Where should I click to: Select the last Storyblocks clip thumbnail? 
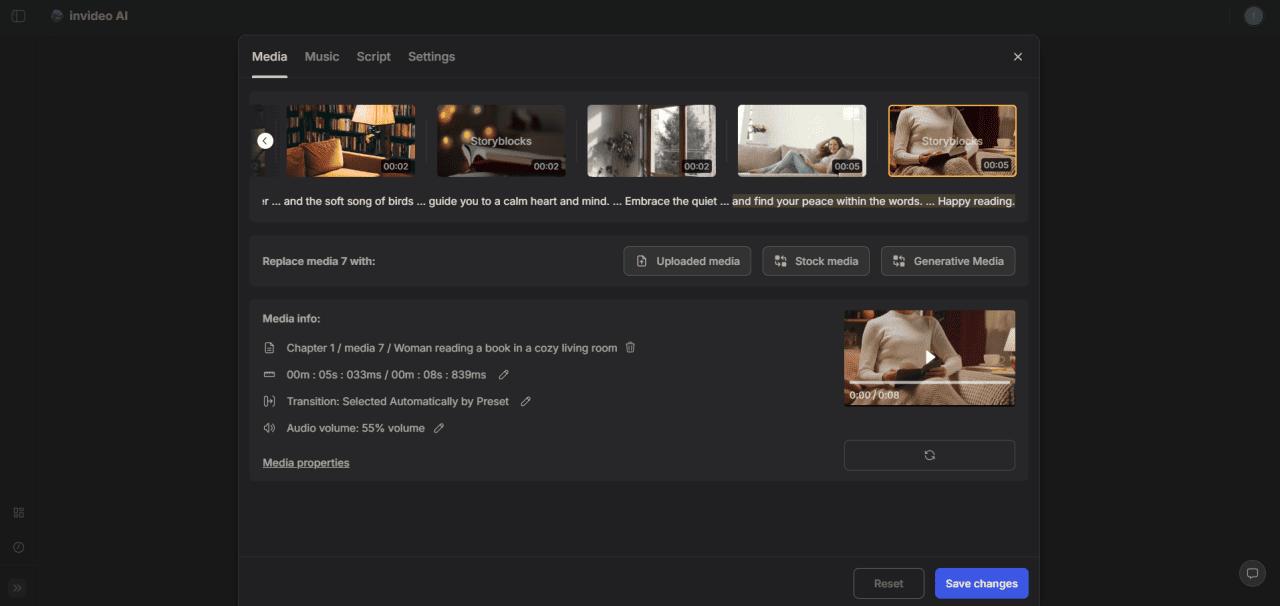point(952,140)
